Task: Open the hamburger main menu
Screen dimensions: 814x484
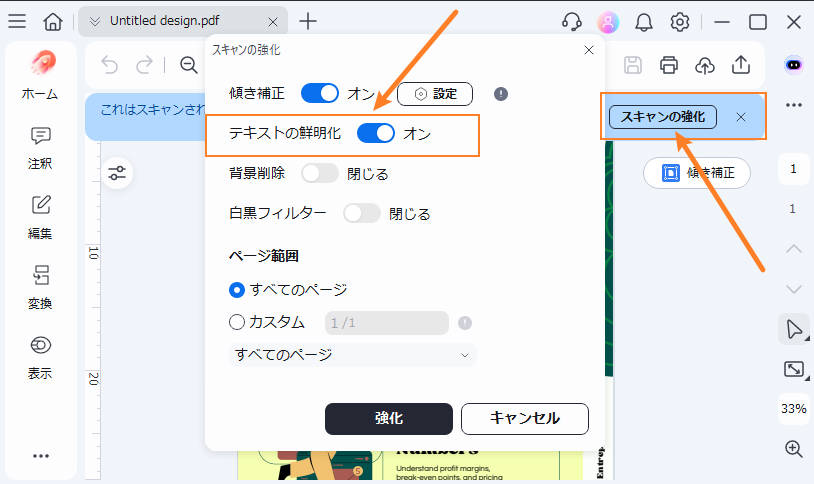Action: 17,21
